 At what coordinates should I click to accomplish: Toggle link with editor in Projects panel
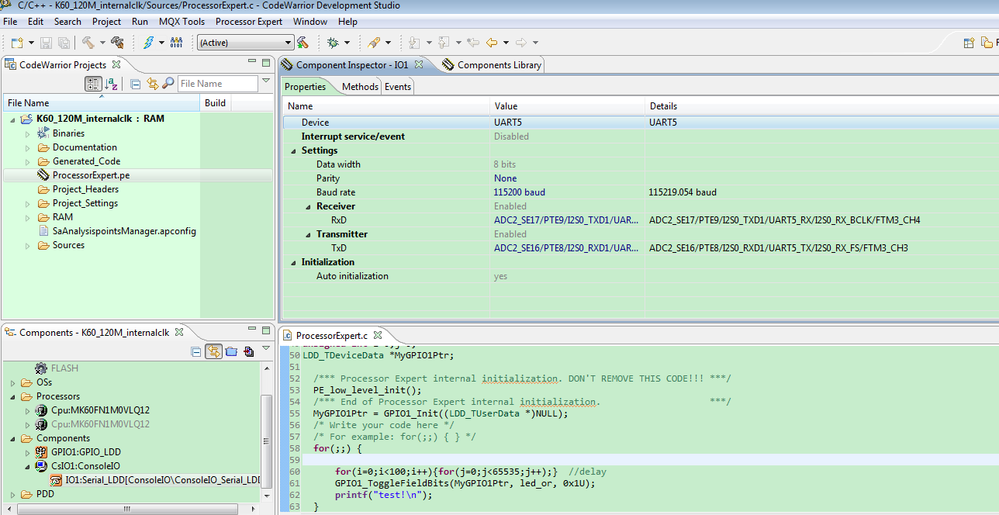pos(153,84)
